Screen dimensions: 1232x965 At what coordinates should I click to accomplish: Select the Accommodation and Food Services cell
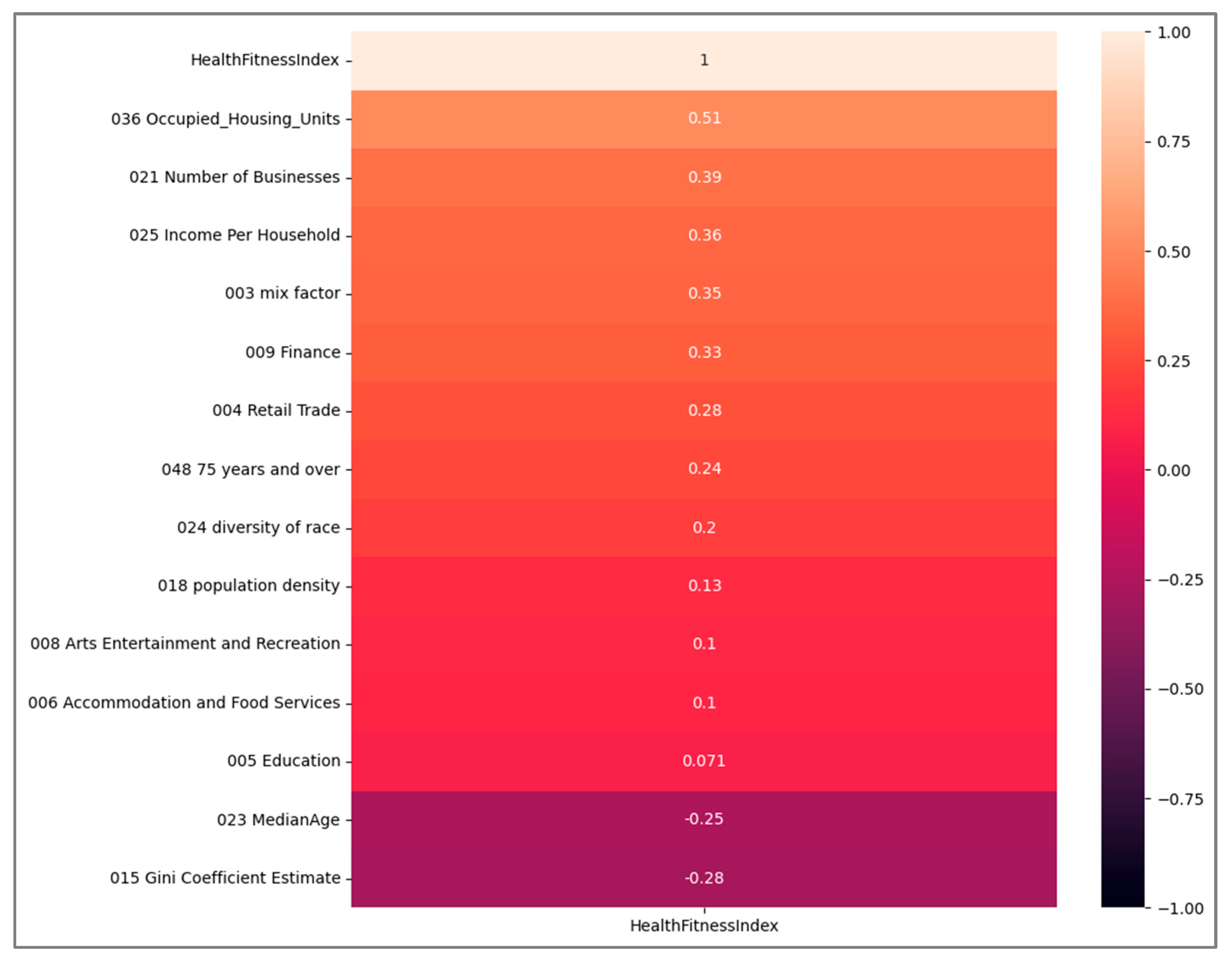pos(704,702)
